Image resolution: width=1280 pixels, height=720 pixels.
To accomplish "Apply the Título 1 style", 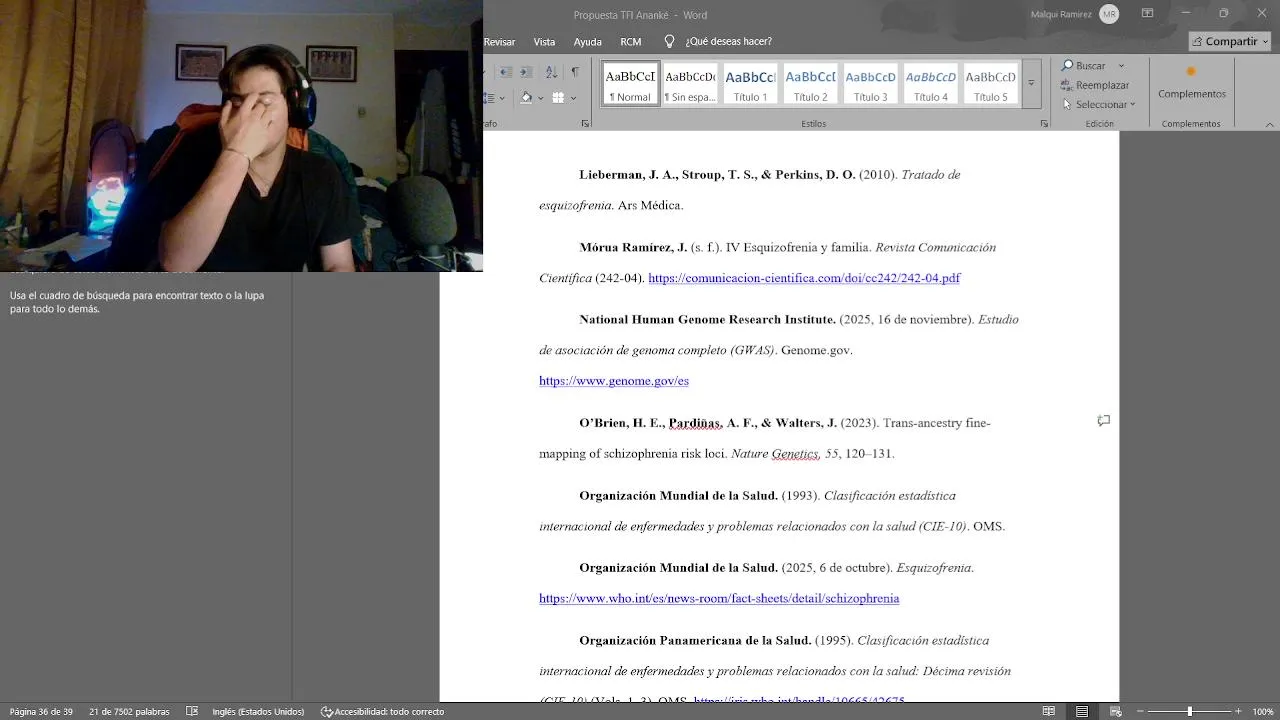I will point(750,84).
